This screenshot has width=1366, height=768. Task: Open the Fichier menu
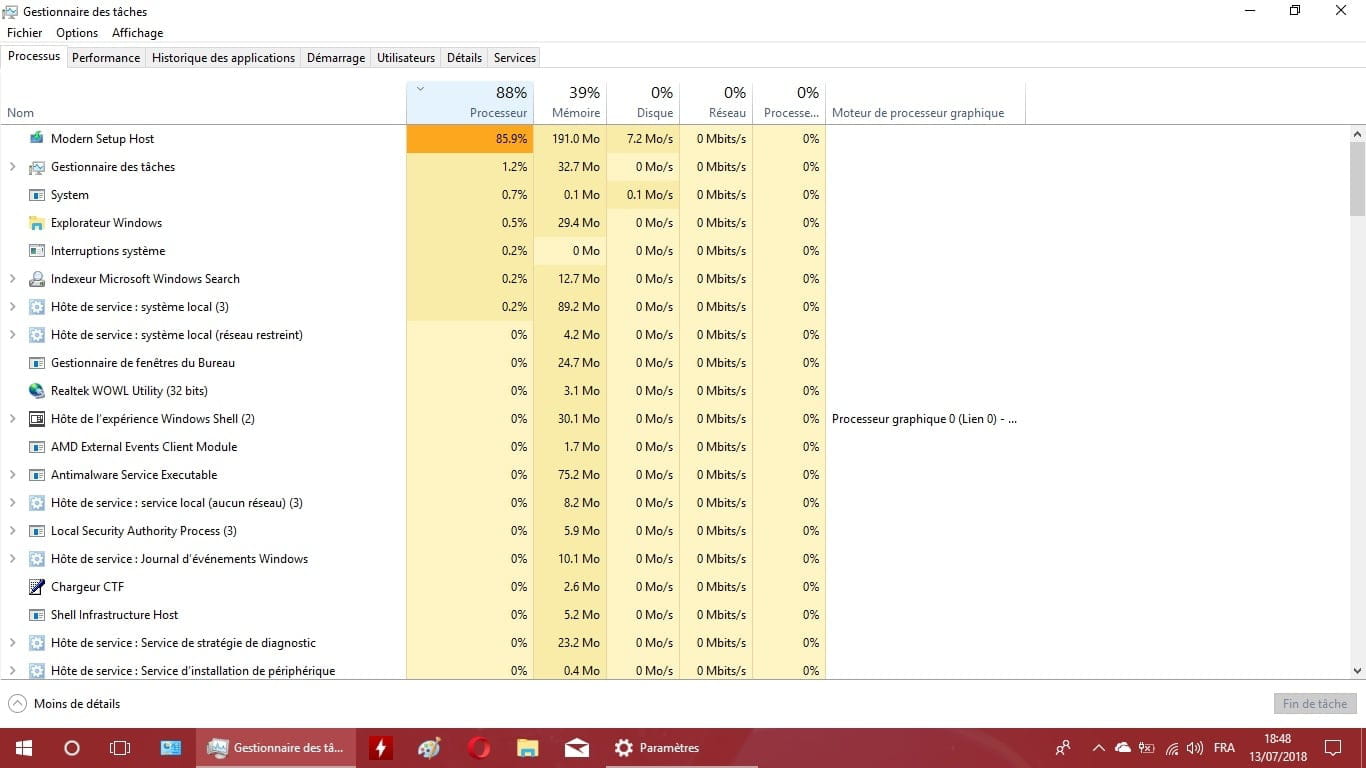point(25,33)
